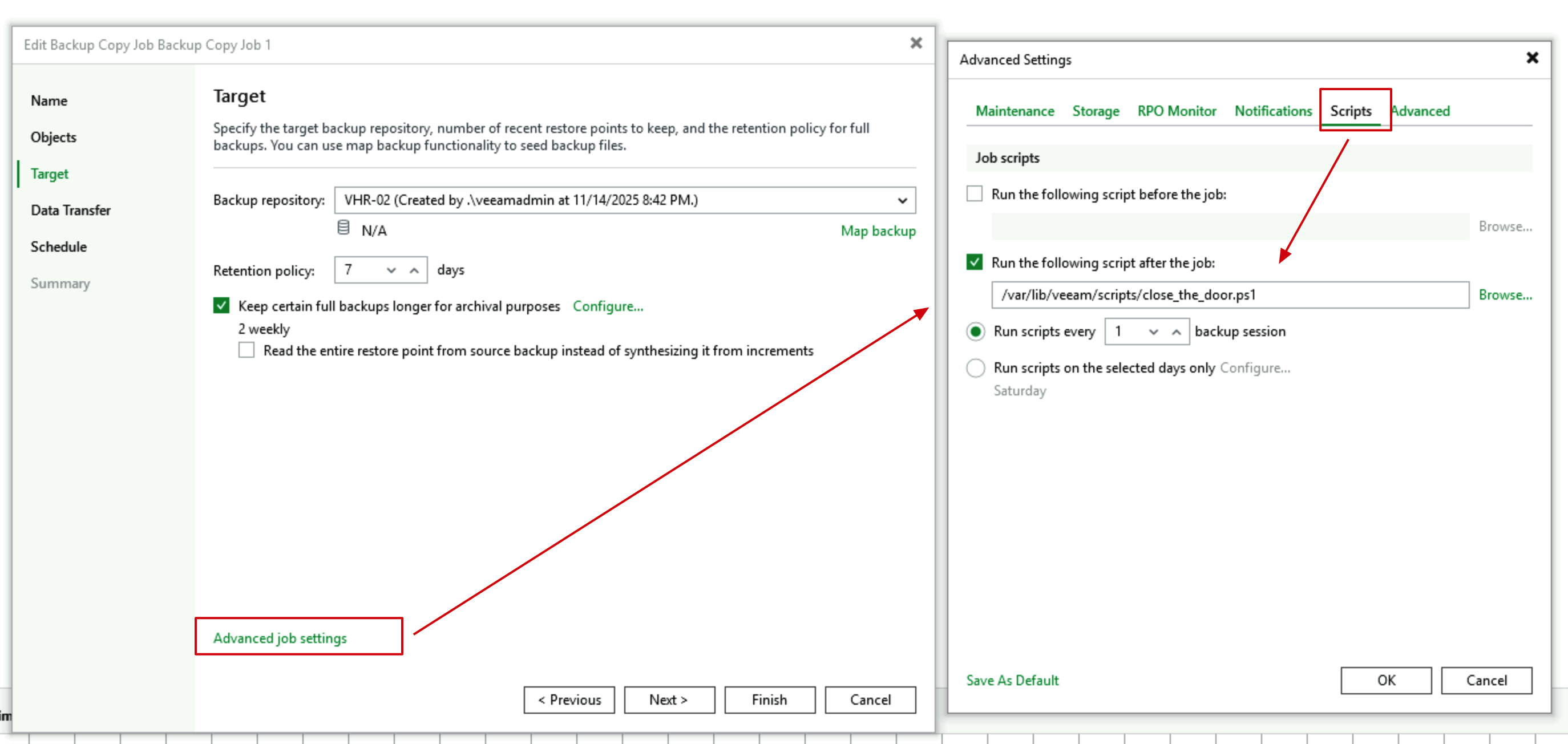Enable Read the entire restore point checkbox
The width and height of the screenshot is (1568, 744).
pyautogui.click(x=246, y=351)
